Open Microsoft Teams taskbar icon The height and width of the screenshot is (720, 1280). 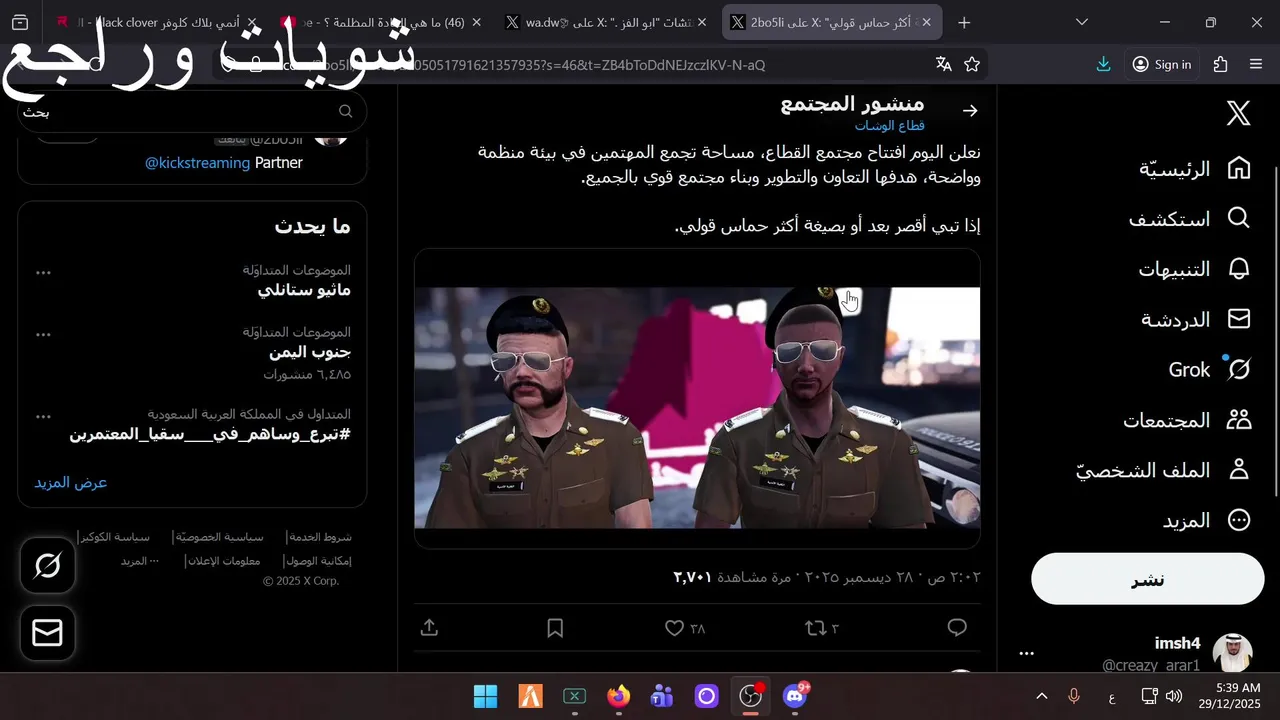click(x=662, y=696)
